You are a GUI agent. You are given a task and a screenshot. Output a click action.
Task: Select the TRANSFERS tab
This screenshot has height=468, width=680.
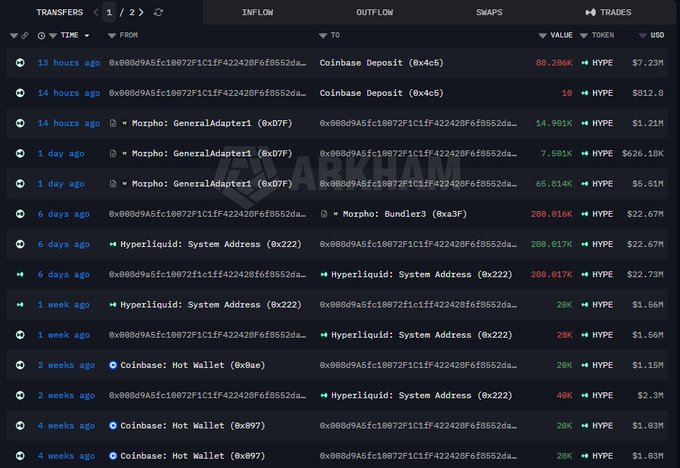[59, 13]
